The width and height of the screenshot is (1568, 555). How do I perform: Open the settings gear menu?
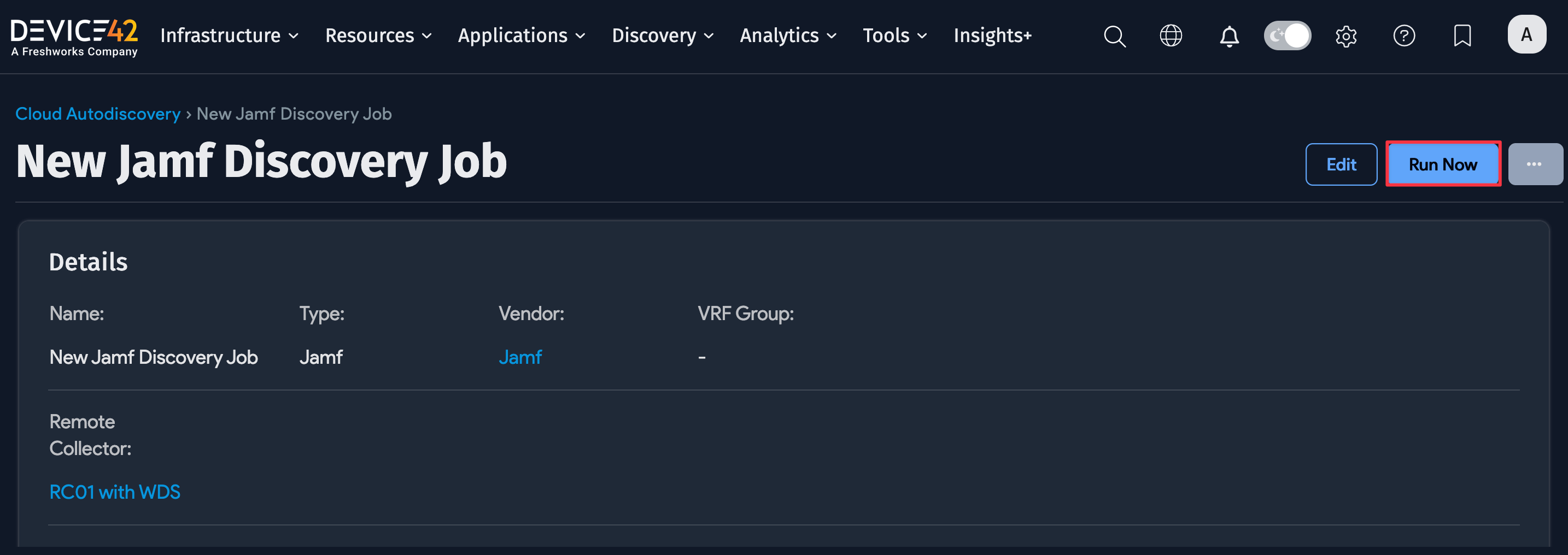(x=1346, y=36)
